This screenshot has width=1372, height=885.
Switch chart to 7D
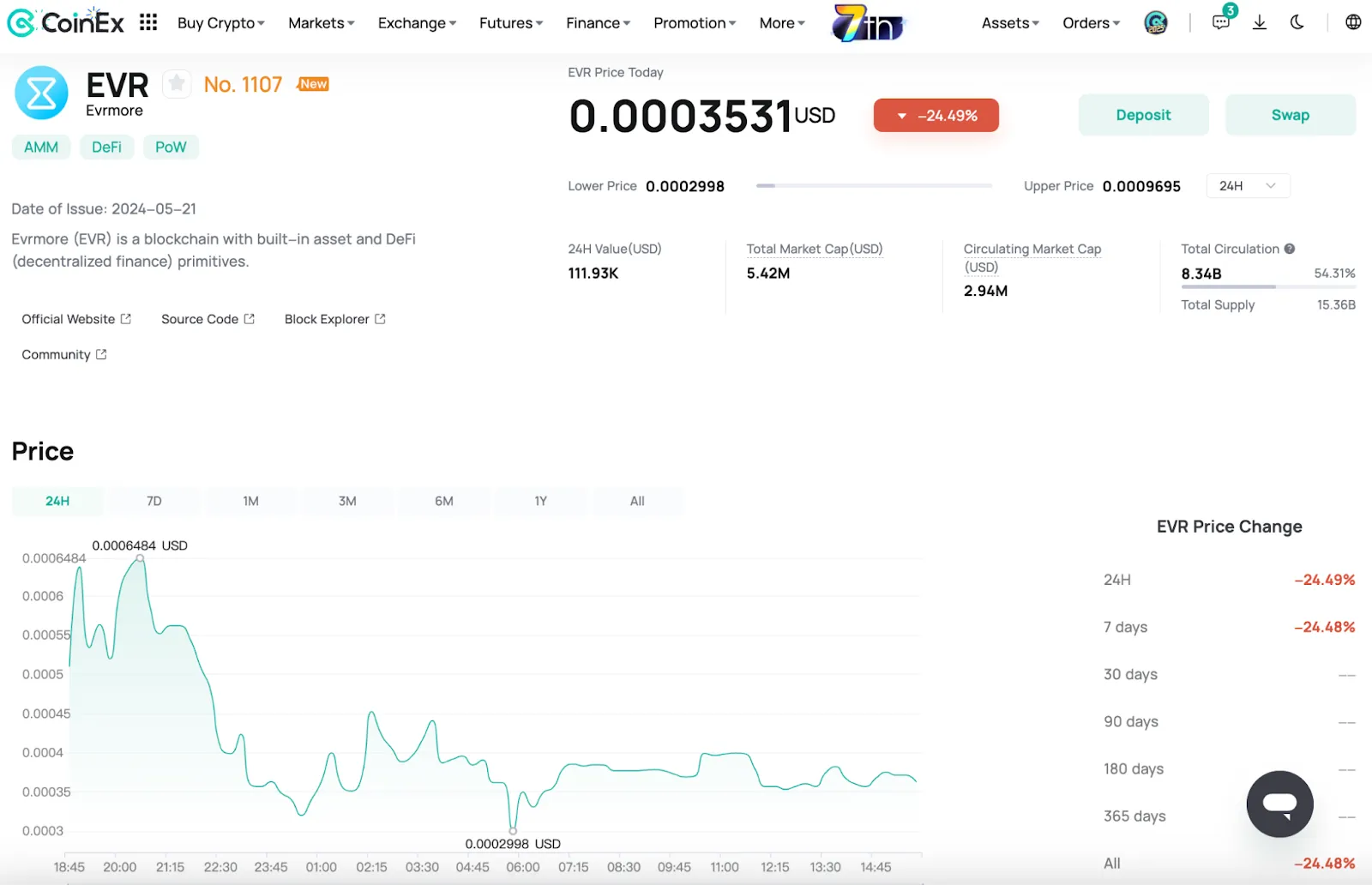pyautogui.click(x=154, y=501)
